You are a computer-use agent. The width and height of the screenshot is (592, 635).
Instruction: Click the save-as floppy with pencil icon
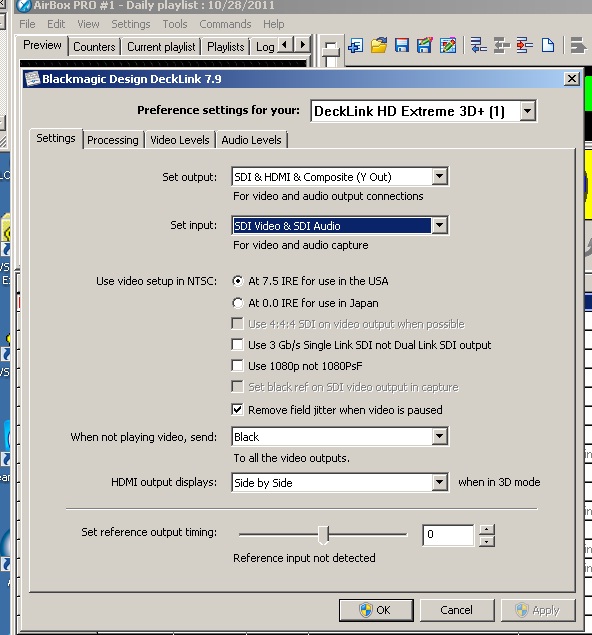pyautogui.click(x=424, y=45)
